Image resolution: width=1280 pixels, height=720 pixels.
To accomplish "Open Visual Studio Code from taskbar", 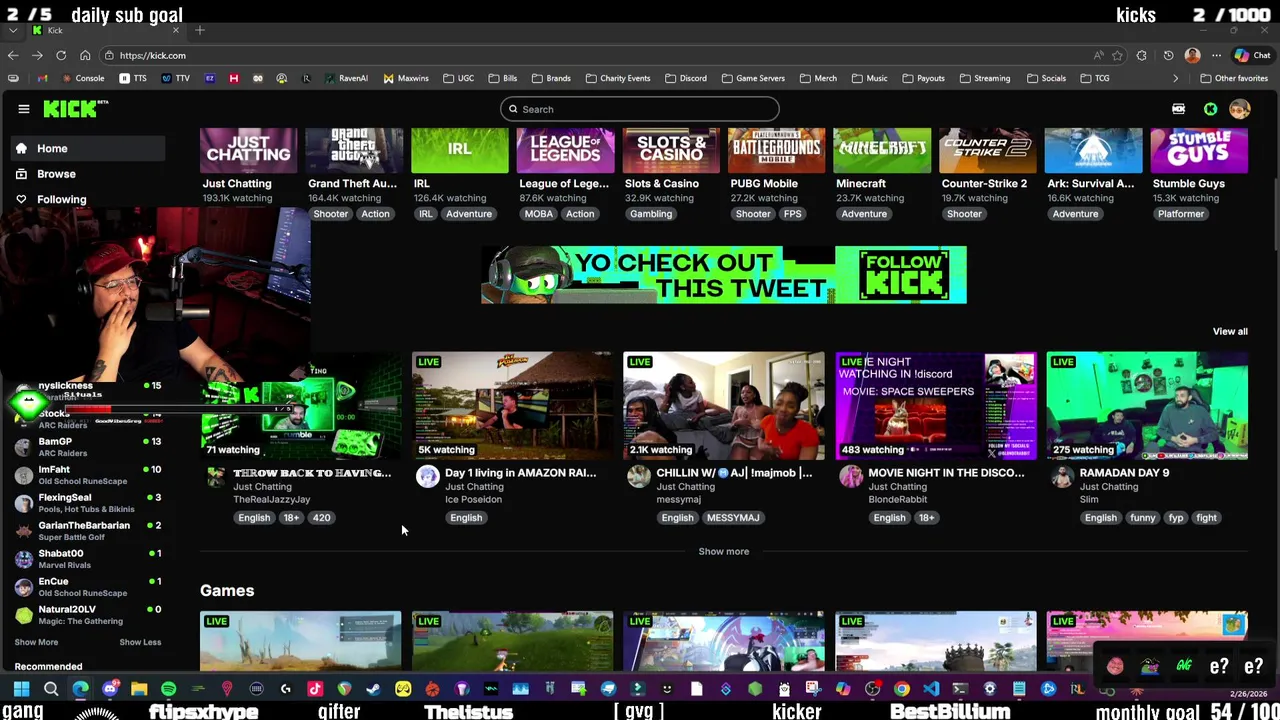I will point(931,688).
